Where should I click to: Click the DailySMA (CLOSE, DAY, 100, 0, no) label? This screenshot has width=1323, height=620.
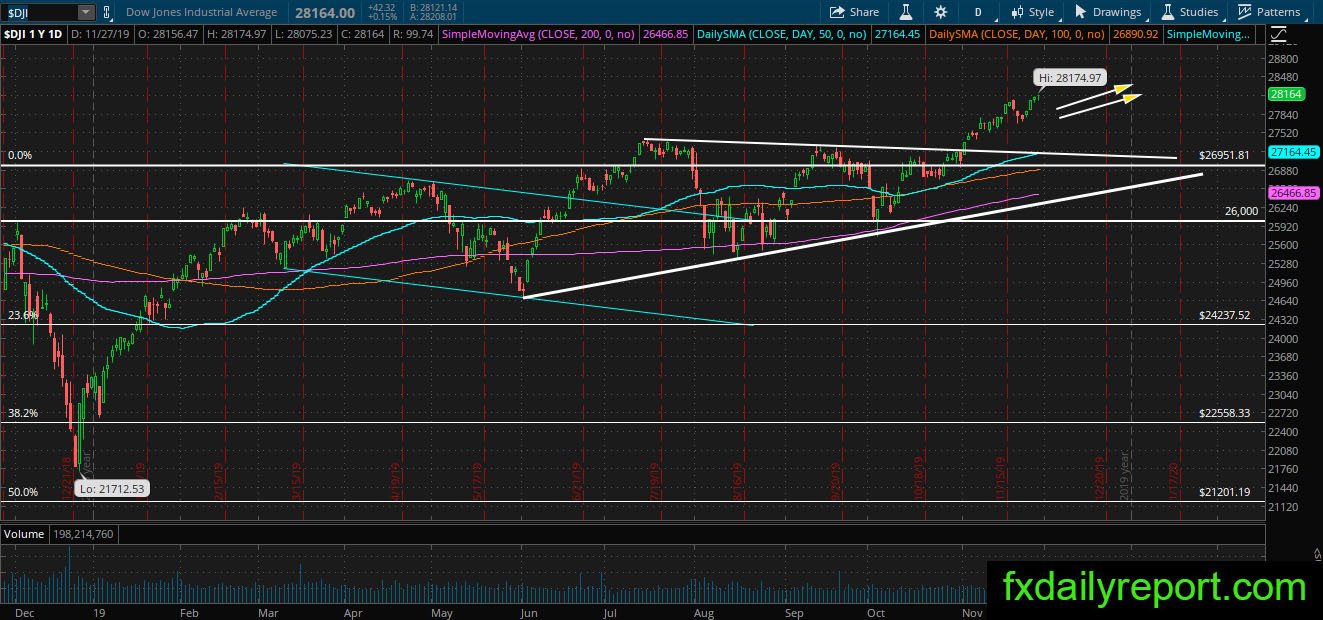[x=1017, y=34]
